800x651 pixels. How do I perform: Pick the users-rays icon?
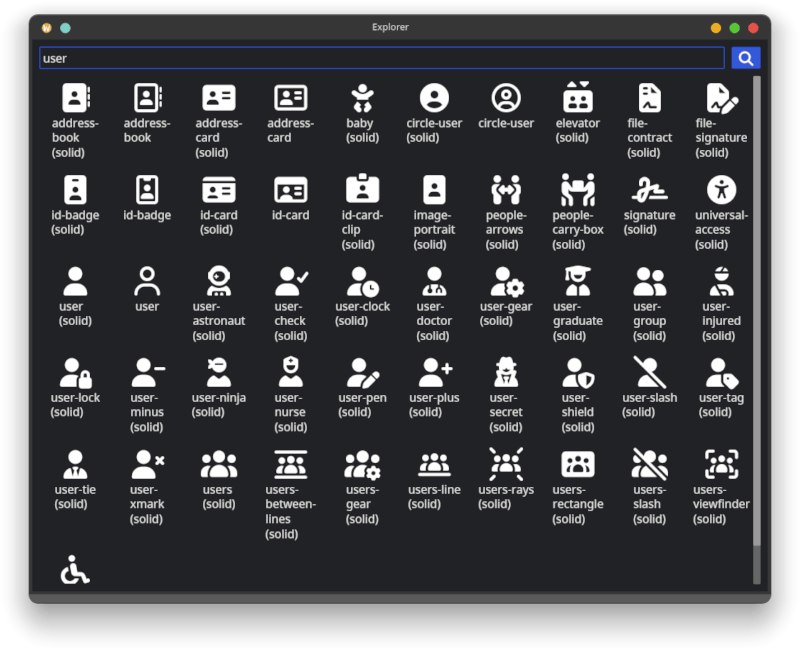pos(506,465)
